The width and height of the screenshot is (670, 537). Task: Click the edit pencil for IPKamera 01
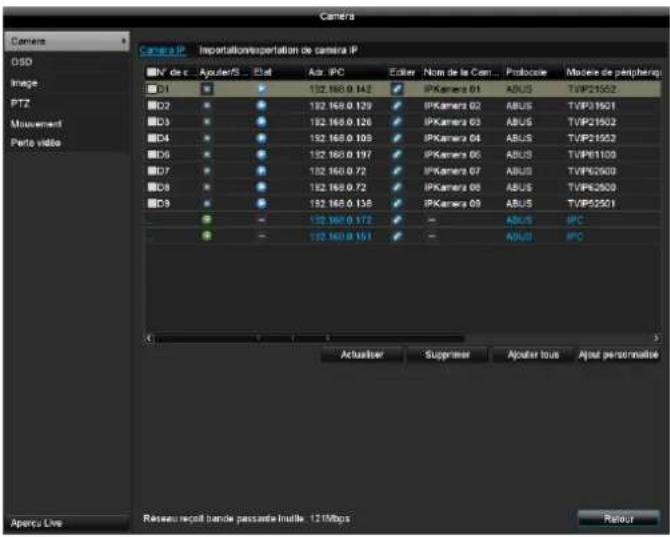tap(396, 89)
